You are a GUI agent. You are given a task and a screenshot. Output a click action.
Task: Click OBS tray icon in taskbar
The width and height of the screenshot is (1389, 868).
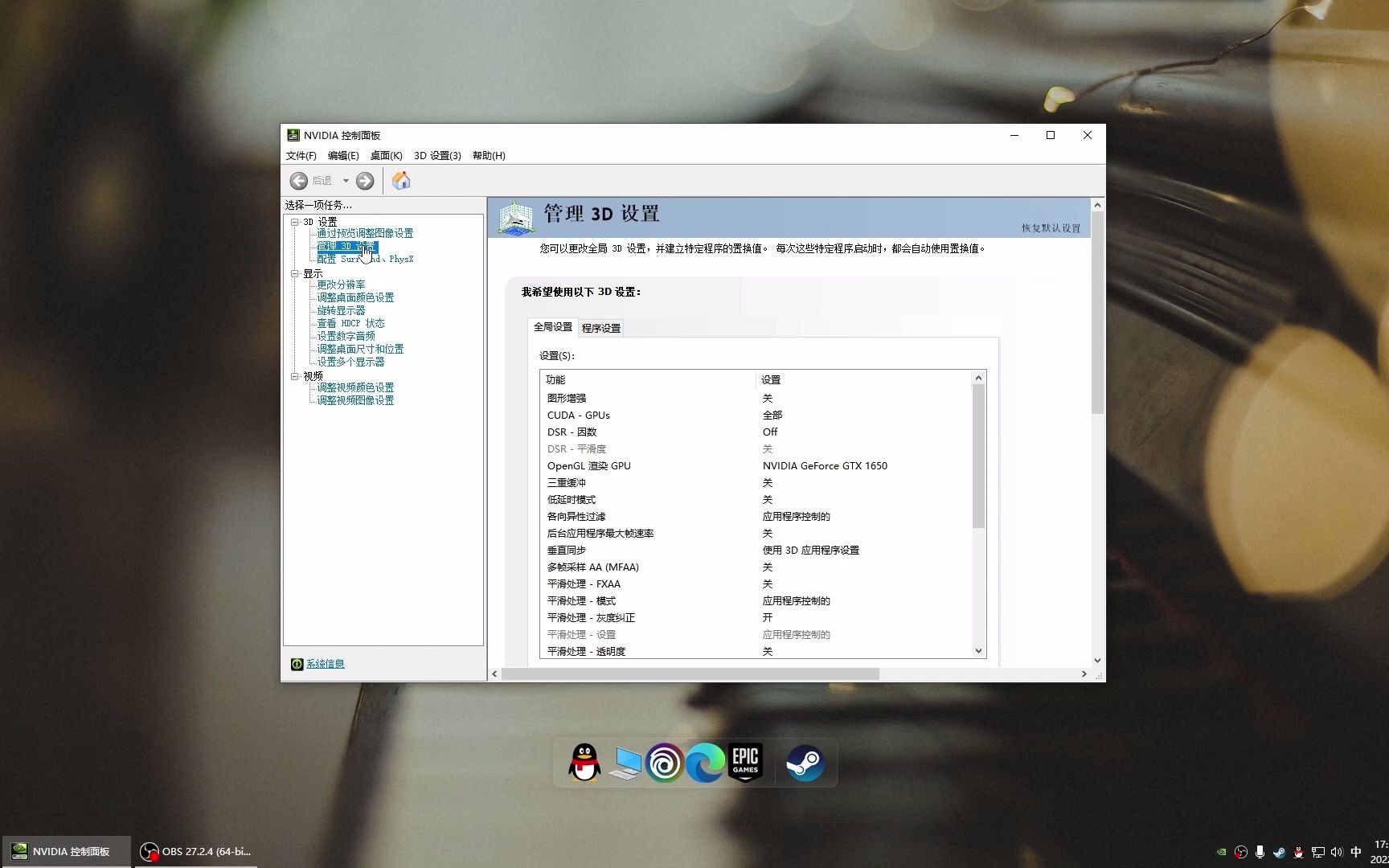(1241, 852)
